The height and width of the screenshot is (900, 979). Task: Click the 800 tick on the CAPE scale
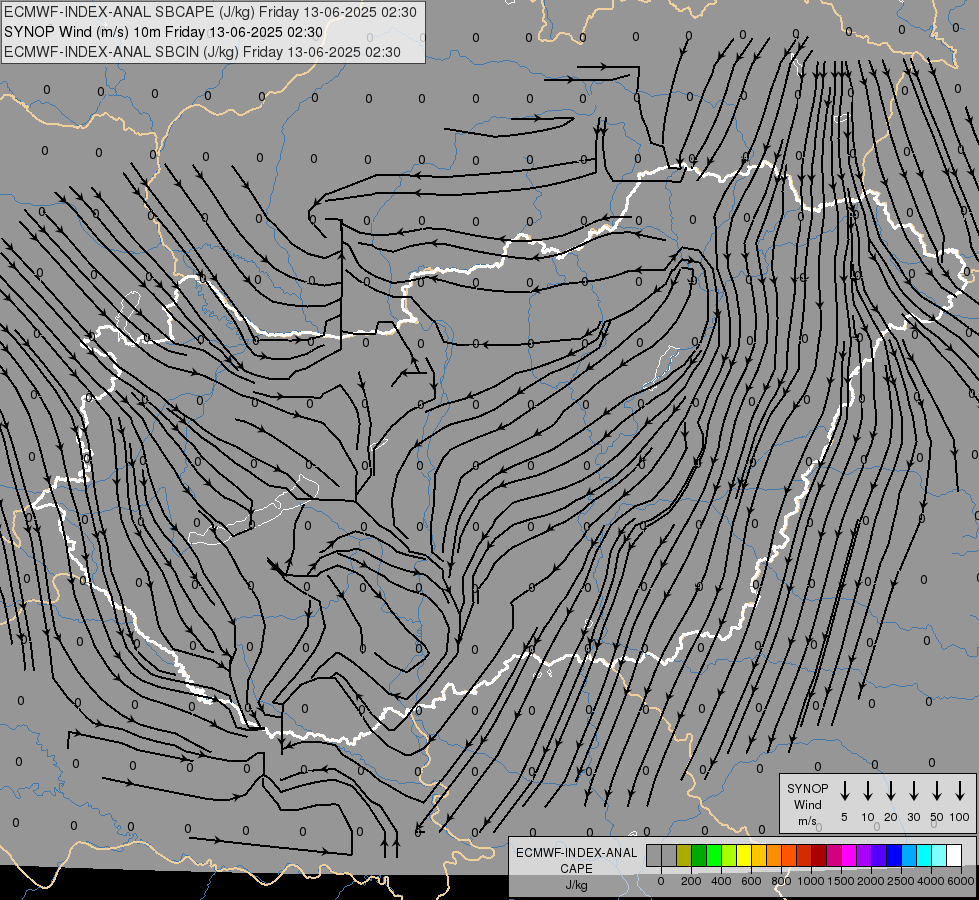pyautogui.click(x=781, y=881)
